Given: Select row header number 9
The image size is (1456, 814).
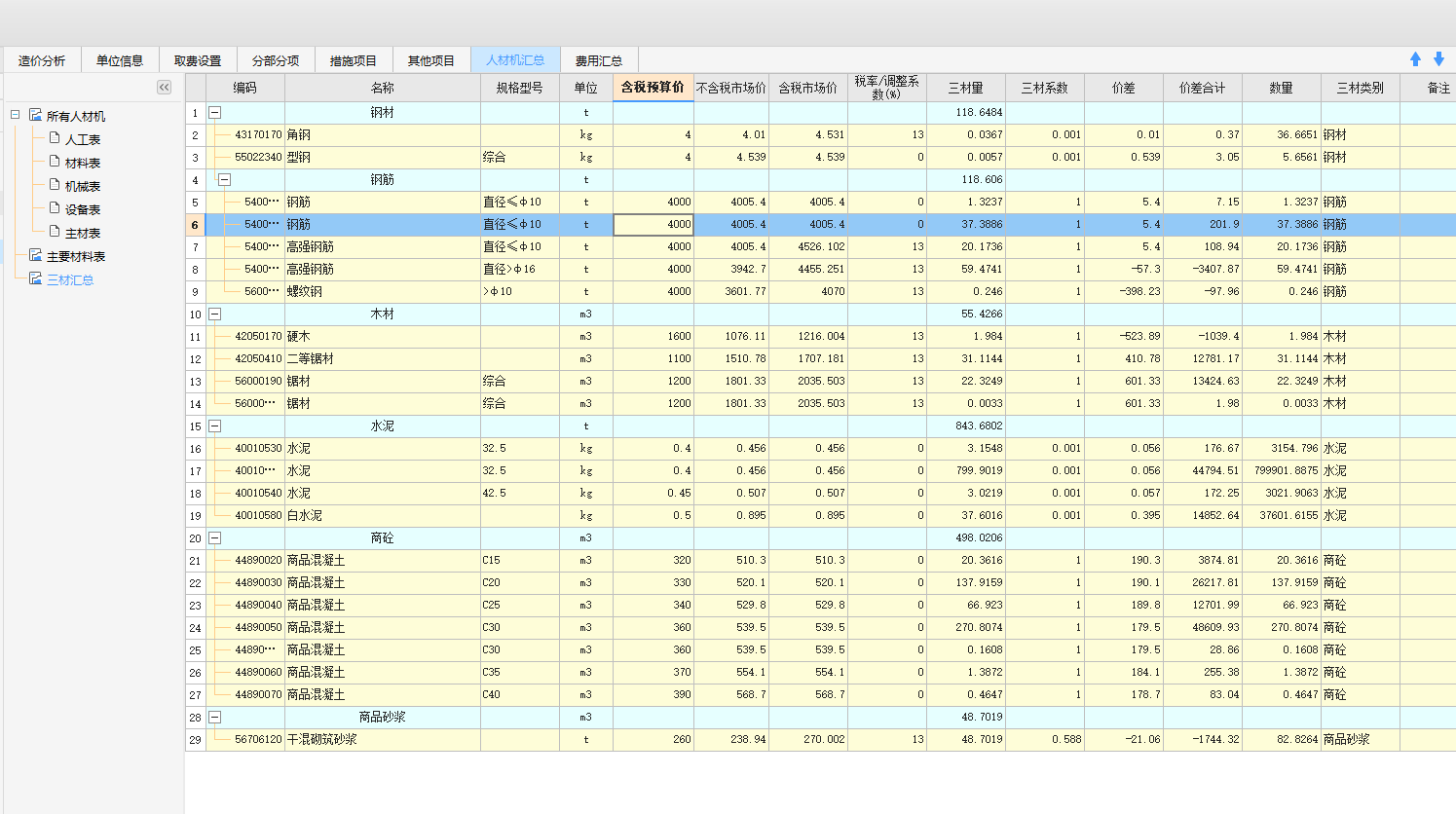Looking at the screenshot, I should point(195,292).
